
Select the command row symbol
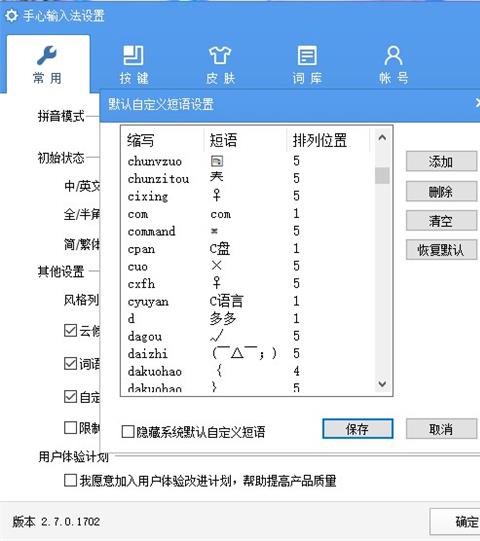214,231
